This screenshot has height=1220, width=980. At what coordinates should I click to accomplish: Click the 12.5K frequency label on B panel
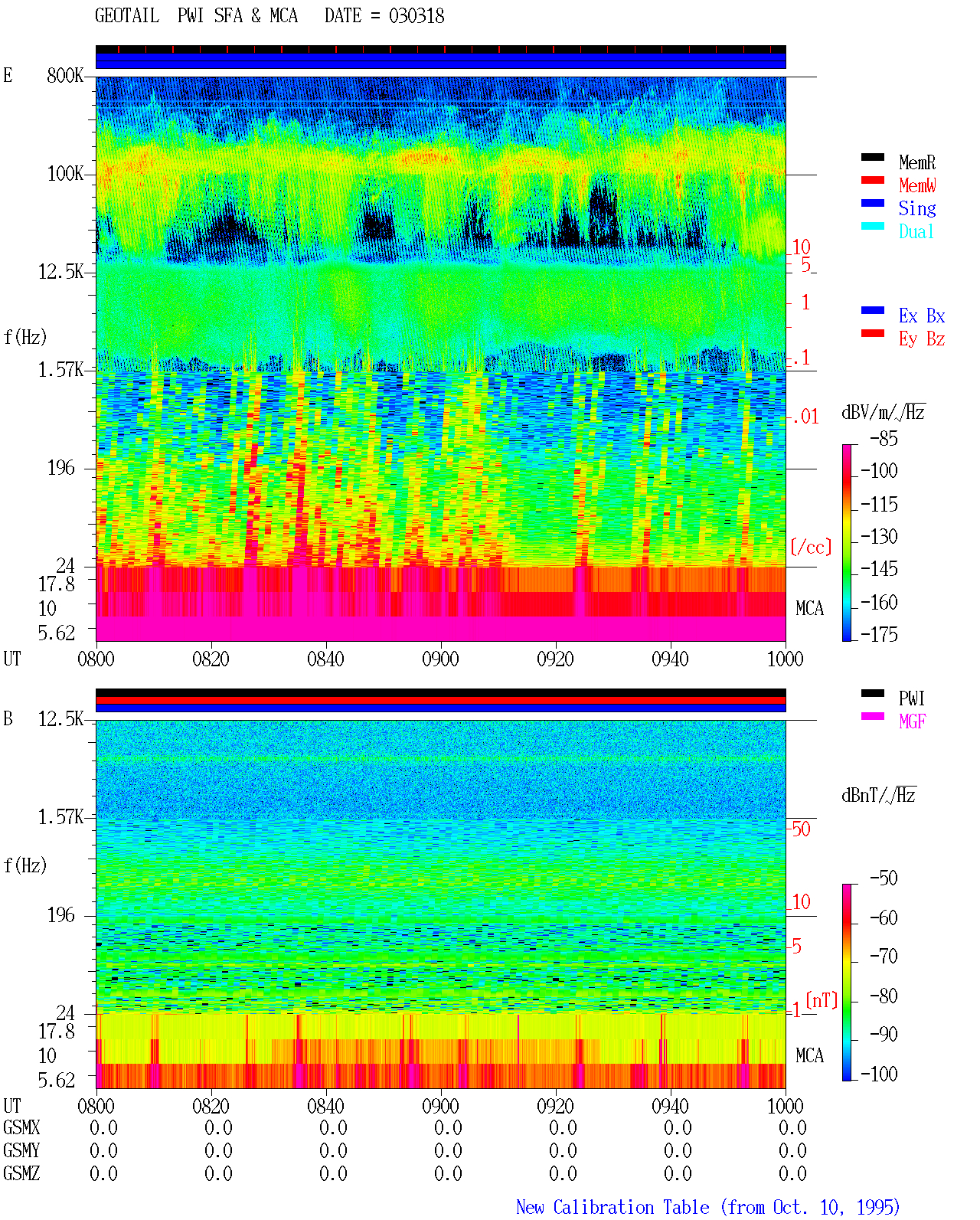point(60,719)
